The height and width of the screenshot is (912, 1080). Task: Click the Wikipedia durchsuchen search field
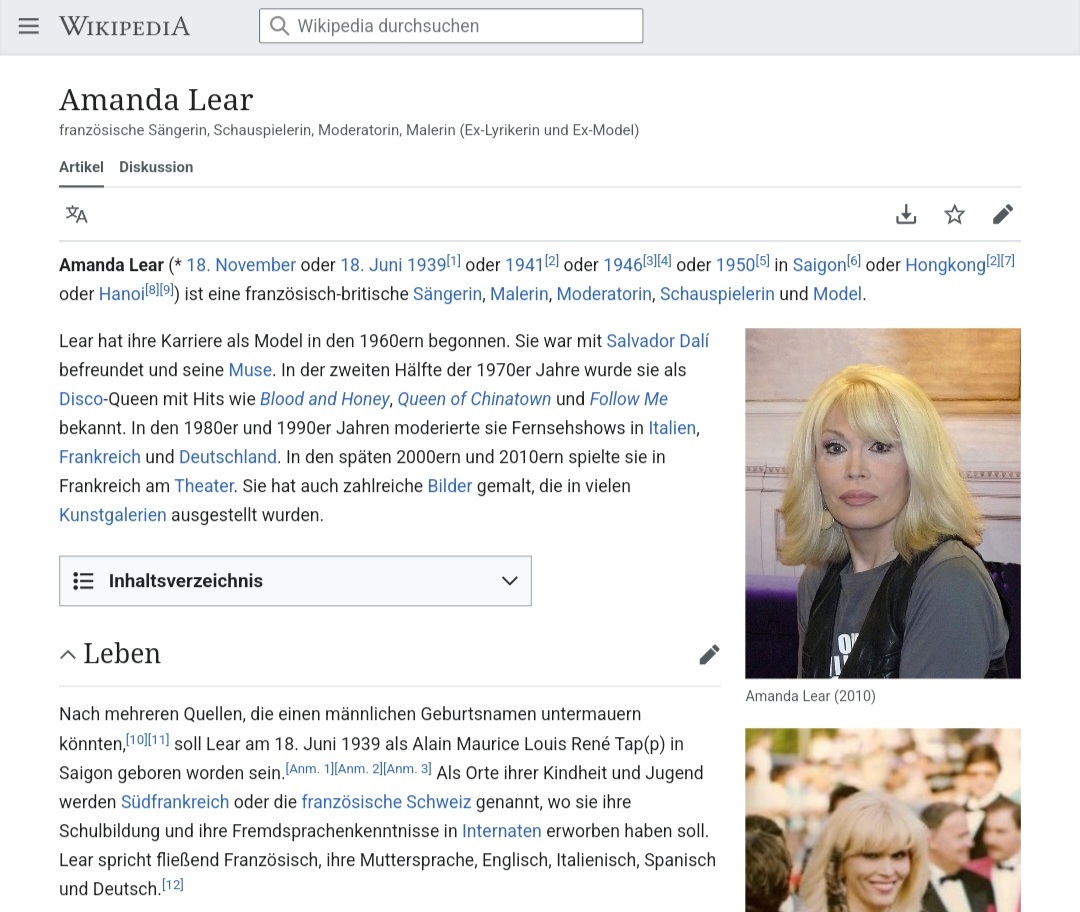(451, 26)
